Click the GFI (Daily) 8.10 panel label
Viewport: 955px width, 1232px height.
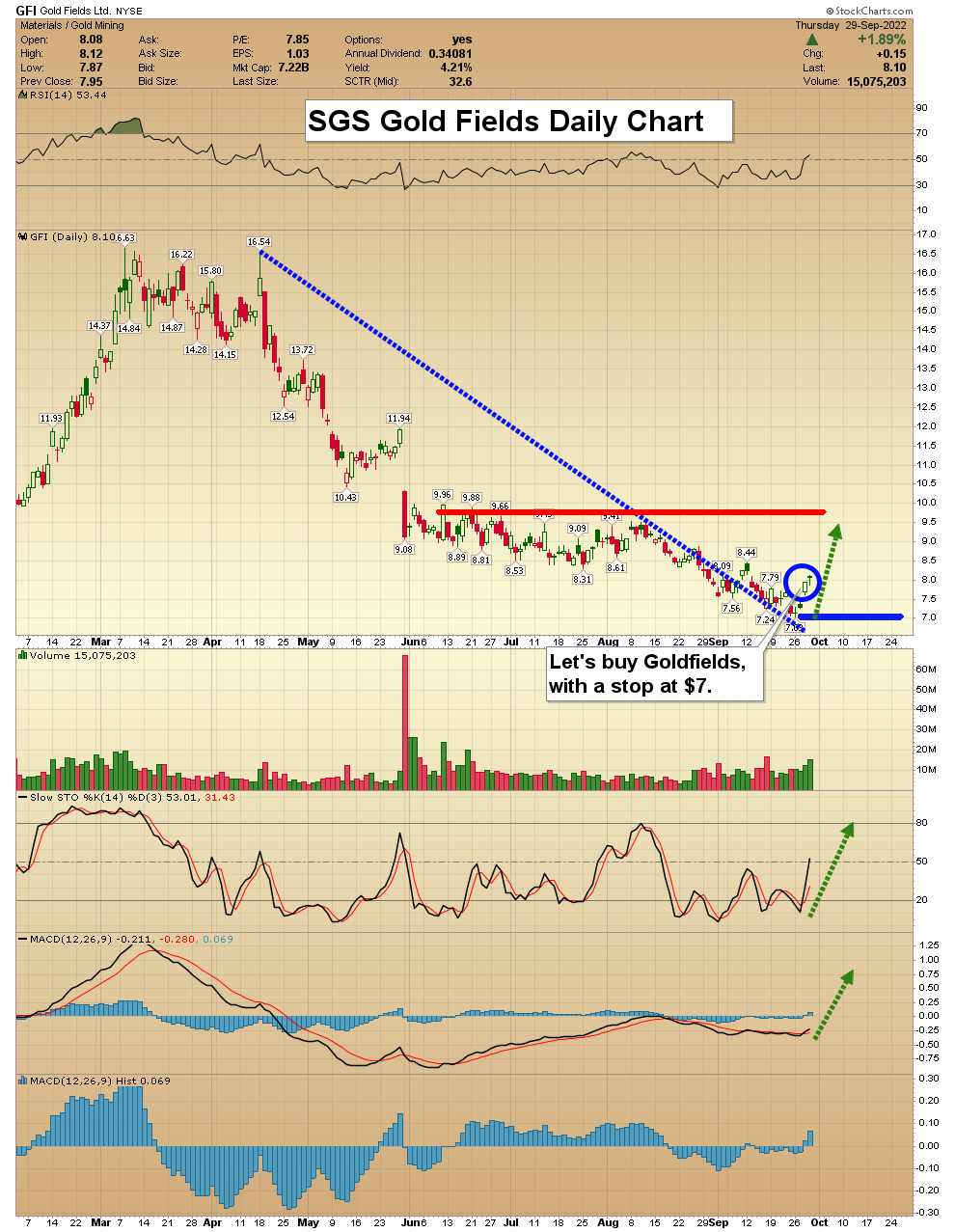click(73, 236)
